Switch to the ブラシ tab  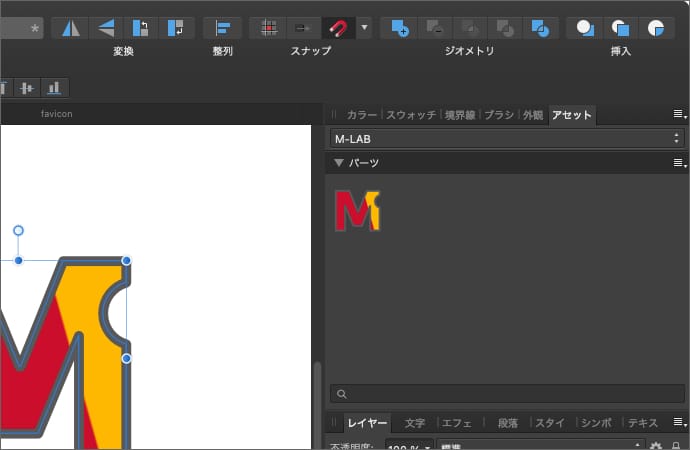tap(498, 115)
